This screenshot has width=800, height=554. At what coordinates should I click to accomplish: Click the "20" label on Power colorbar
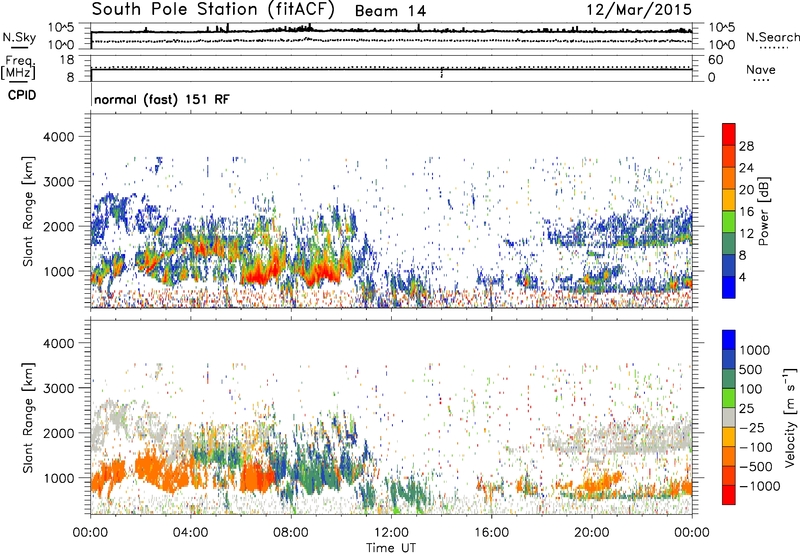[x=746, y=190]
